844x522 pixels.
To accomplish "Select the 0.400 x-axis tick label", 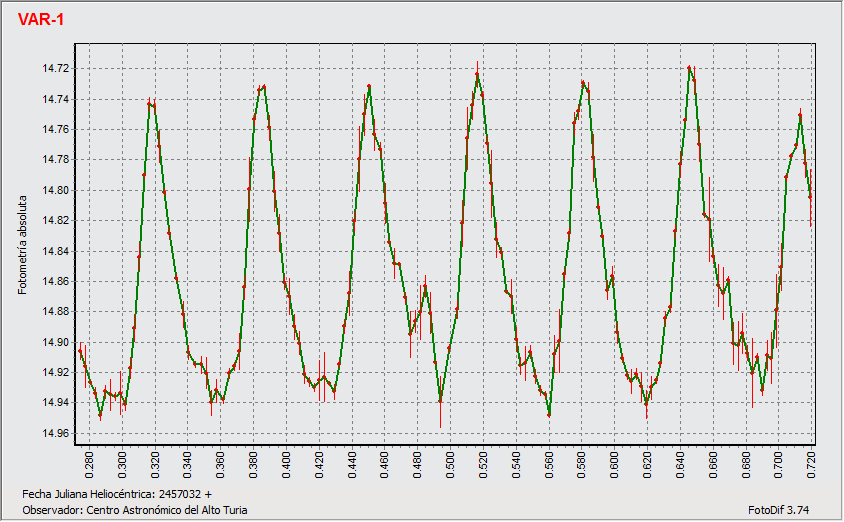I will click(x=286, y=463).
